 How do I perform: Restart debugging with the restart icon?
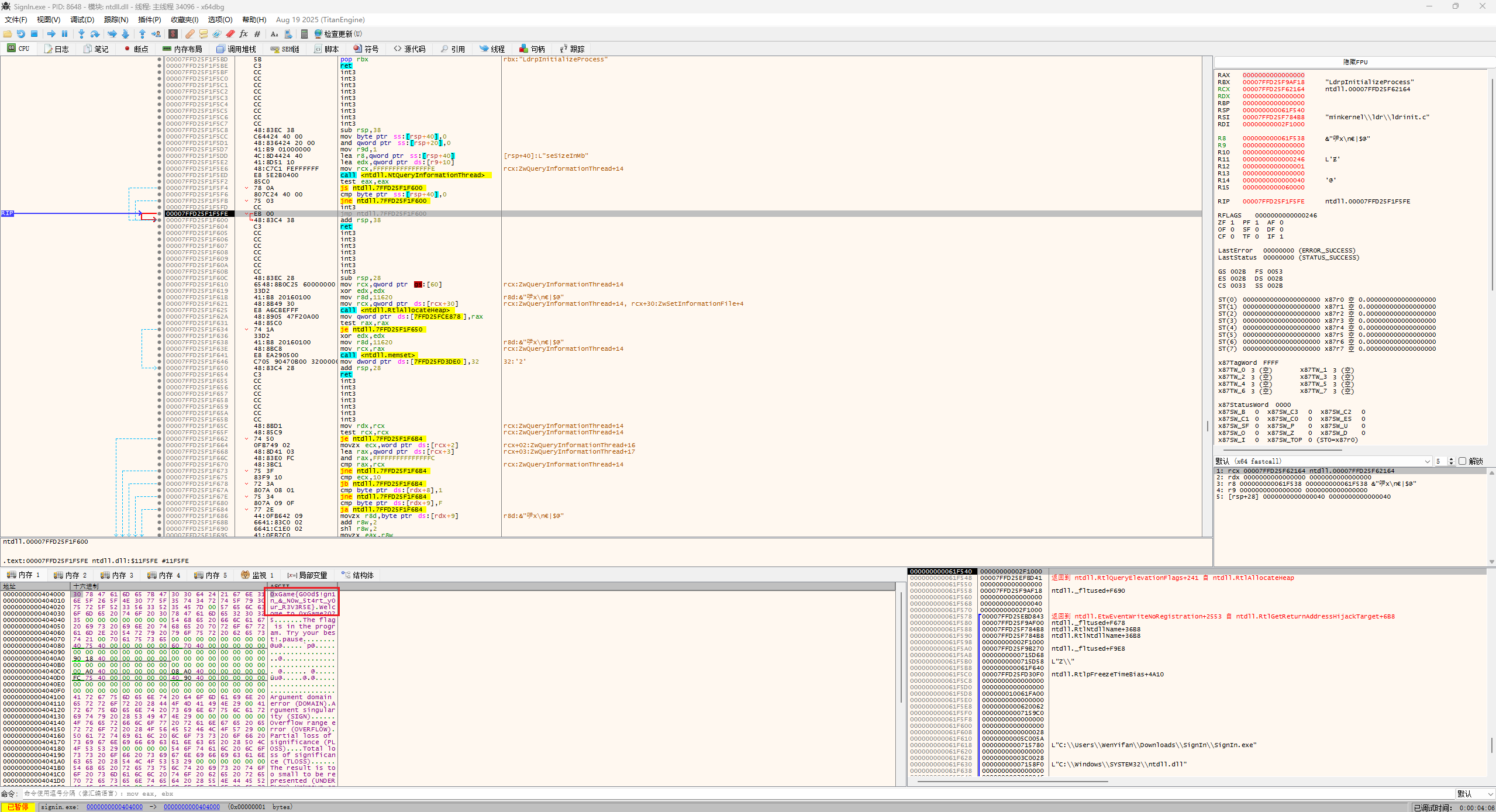[x=20, y=33]
